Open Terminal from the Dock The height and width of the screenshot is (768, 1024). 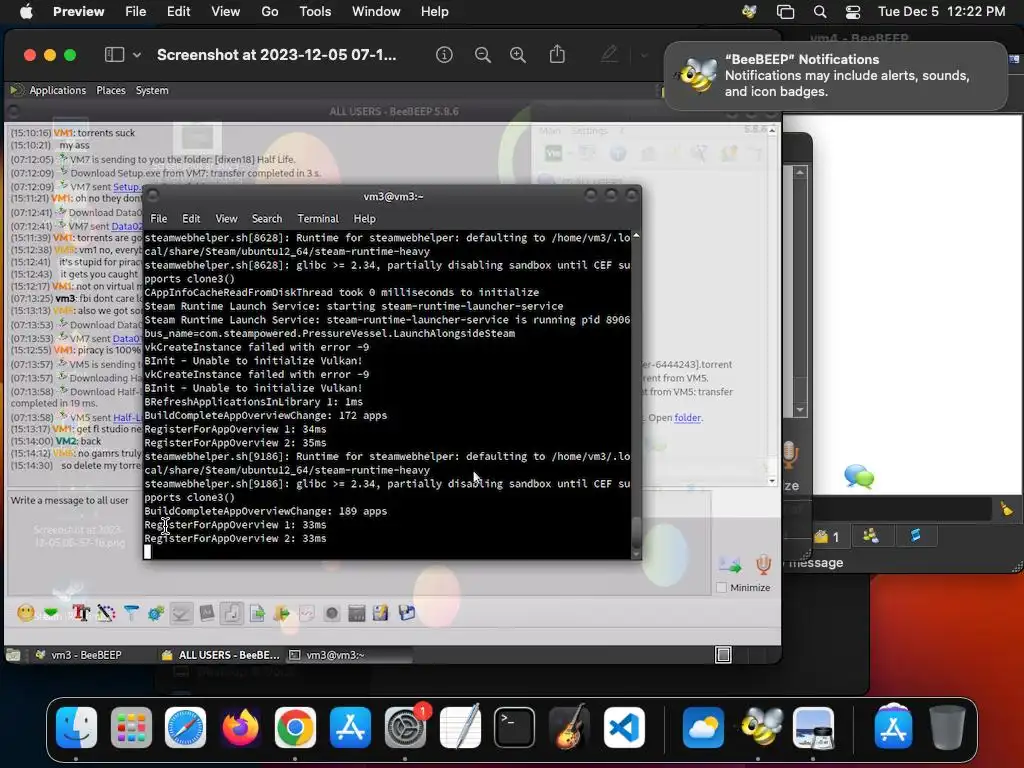[515, 728]
